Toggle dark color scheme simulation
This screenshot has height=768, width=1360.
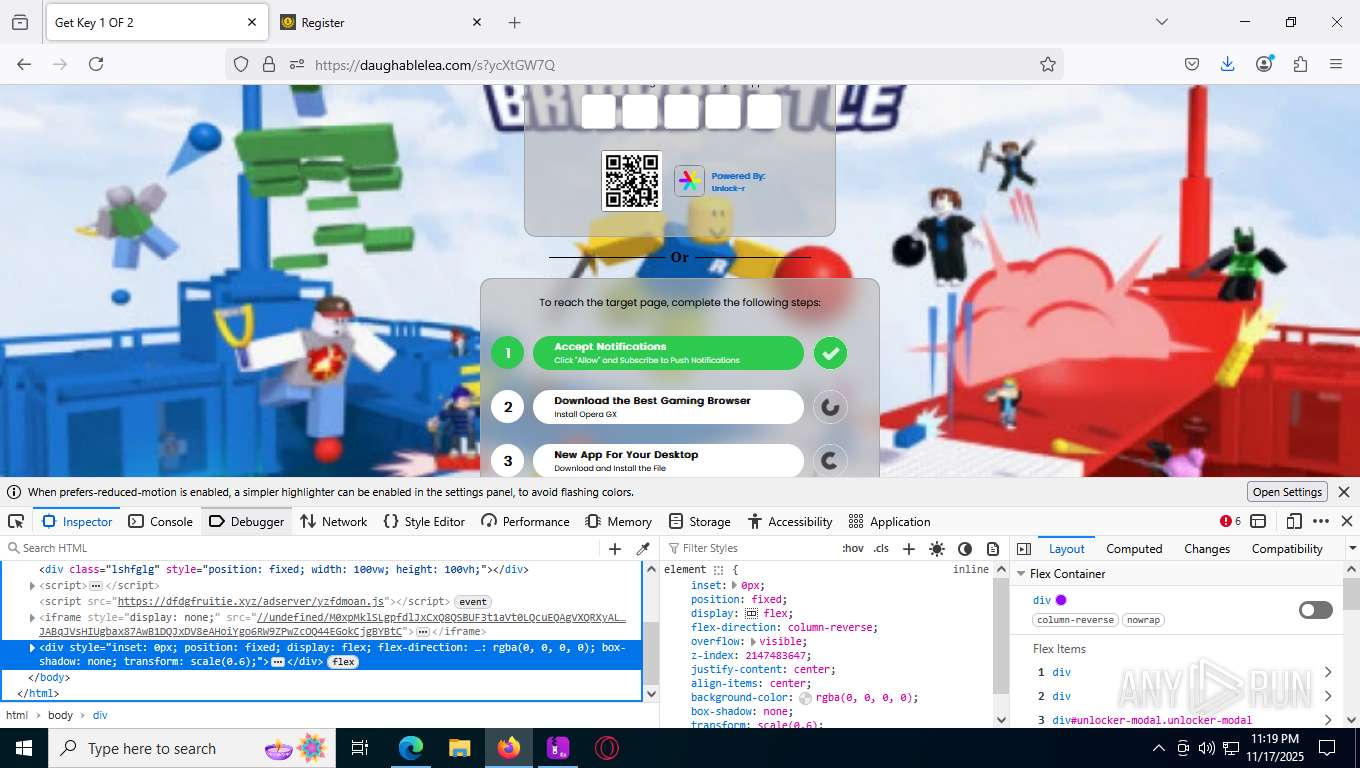(965, 548)
